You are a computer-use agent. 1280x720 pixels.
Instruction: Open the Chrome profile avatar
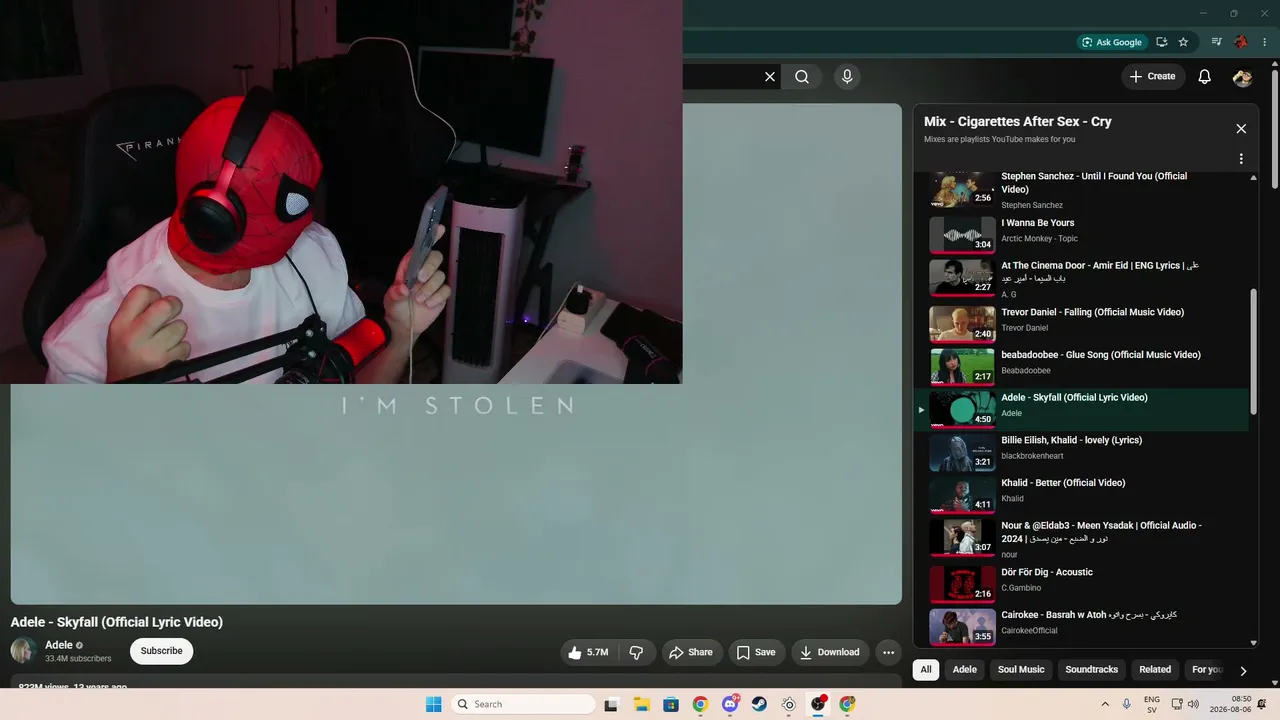1241,42
